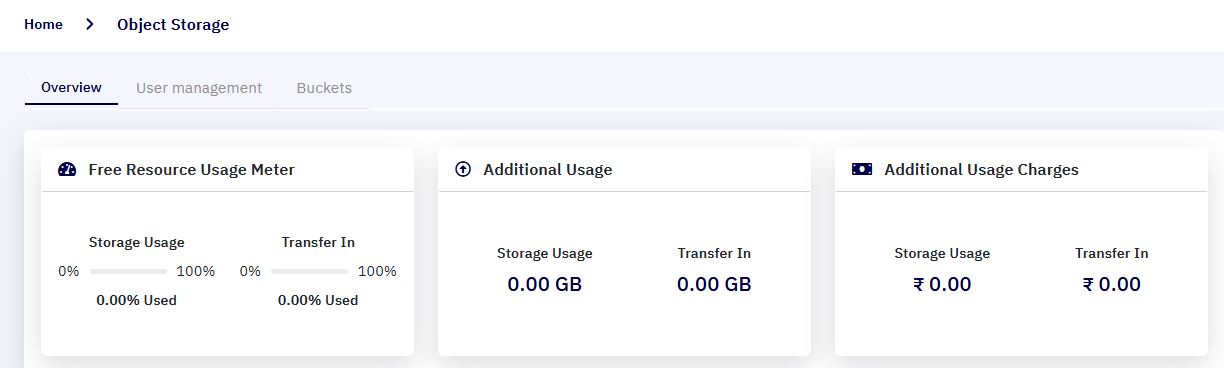Click the 0.00 GB Storage Usage value
This screenshot has width=1224, height=368.
(x=544, y=284)
